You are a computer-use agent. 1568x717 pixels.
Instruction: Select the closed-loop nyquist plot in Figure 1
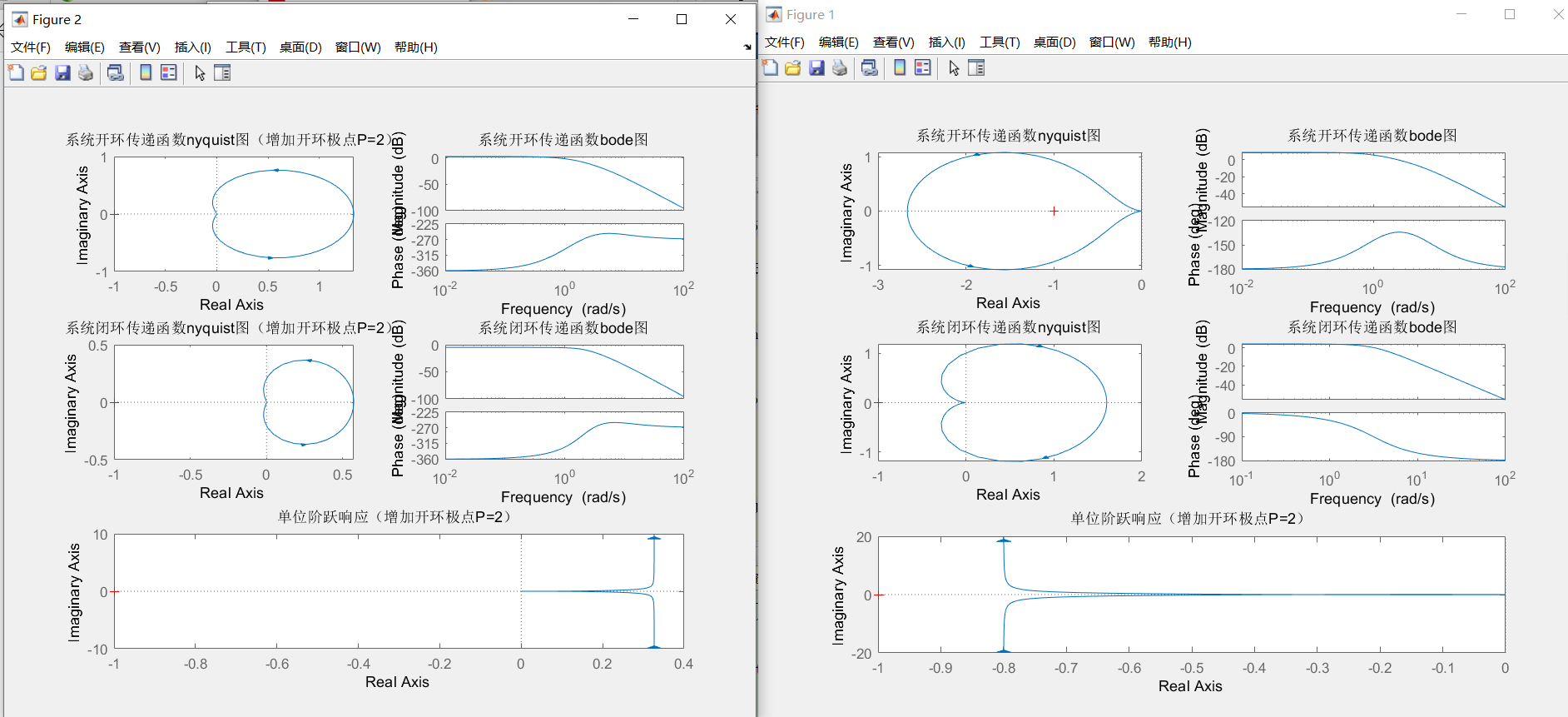[x=1010, y=403]
